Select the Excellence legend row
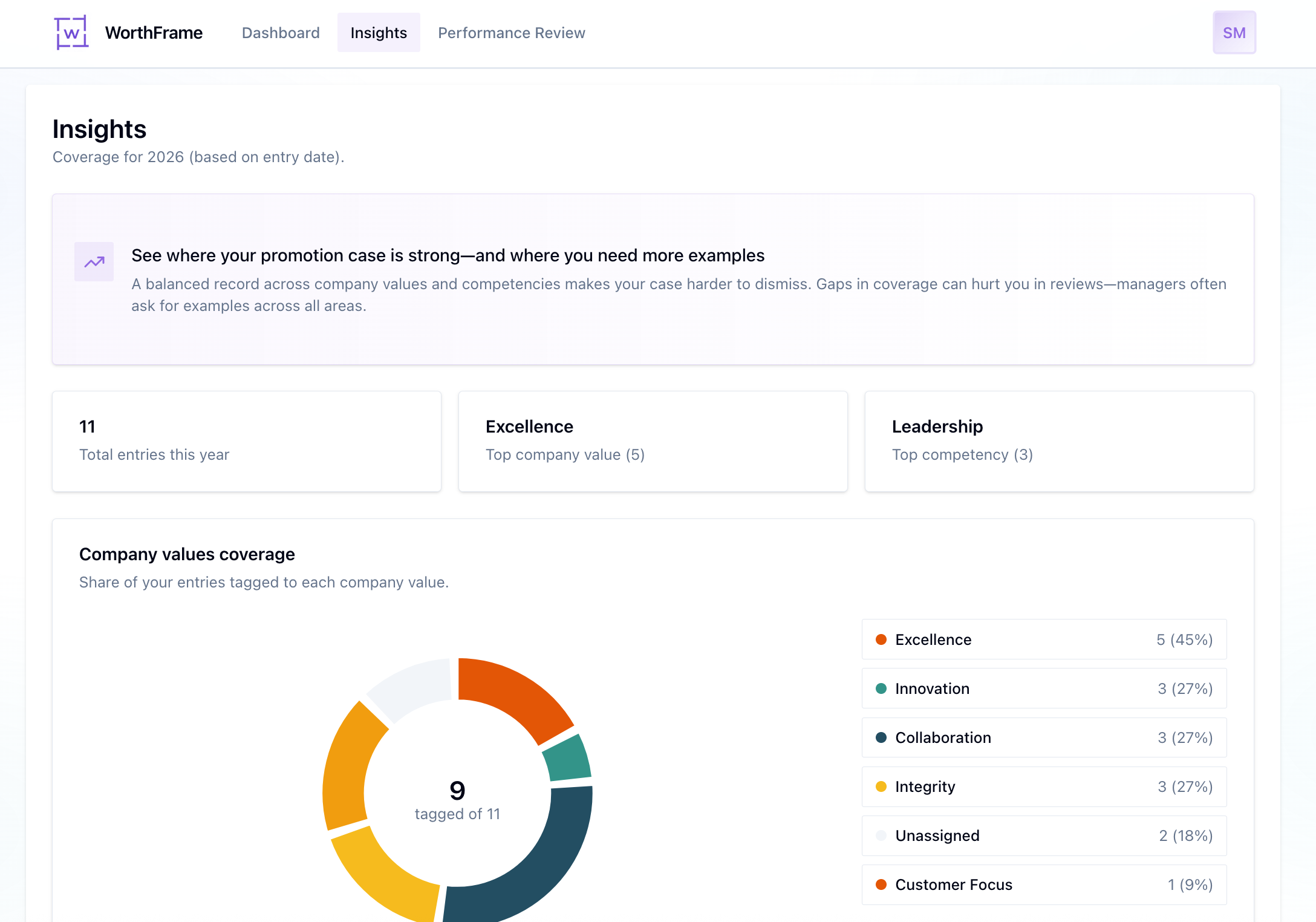1316x922 pixels. (1044, 639)
